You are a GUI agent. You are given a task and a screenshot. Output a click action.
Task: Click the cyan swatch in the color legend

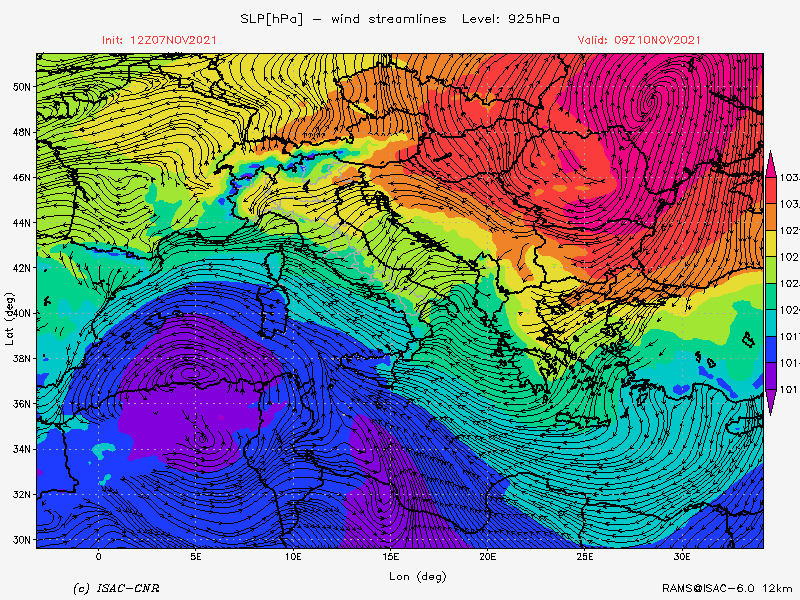(771, 323)
